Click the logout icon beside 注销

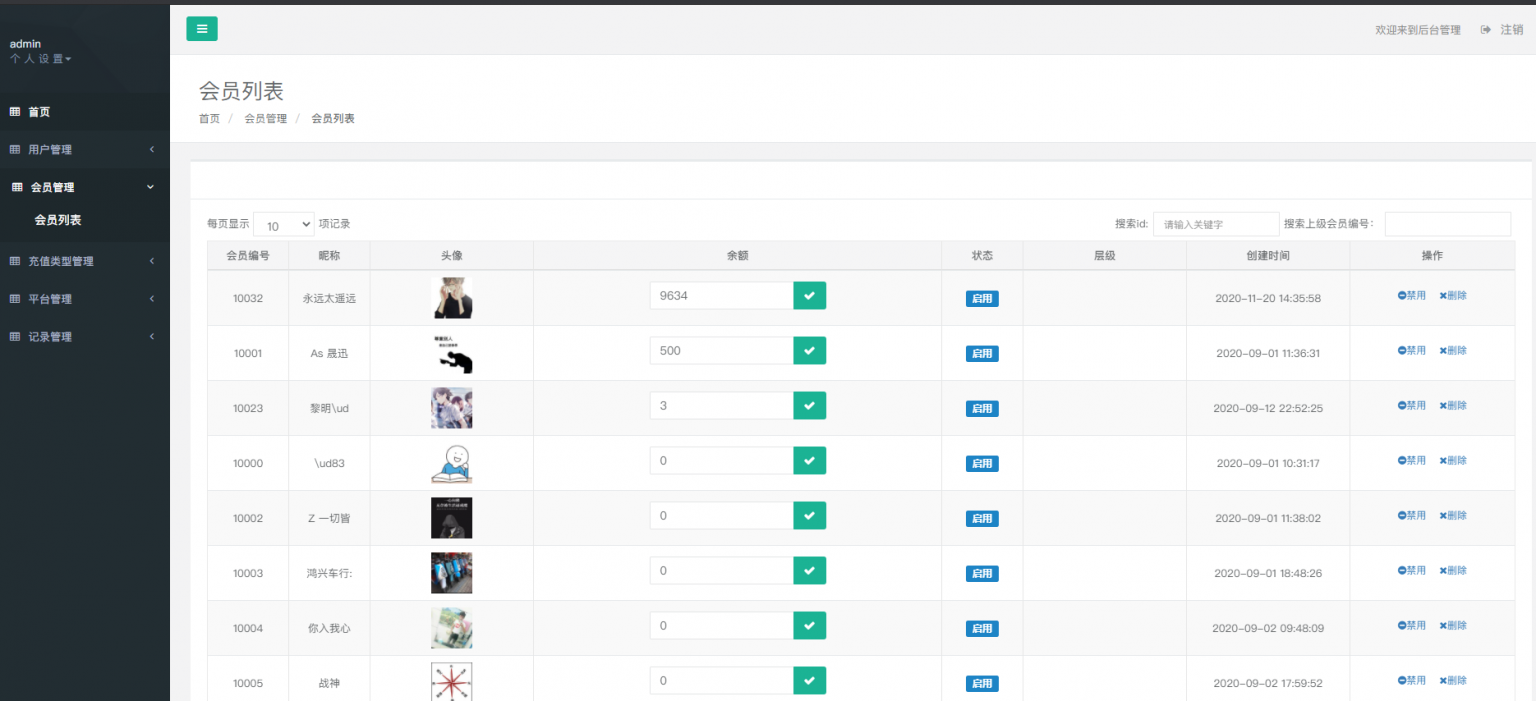pos(1486,30)
